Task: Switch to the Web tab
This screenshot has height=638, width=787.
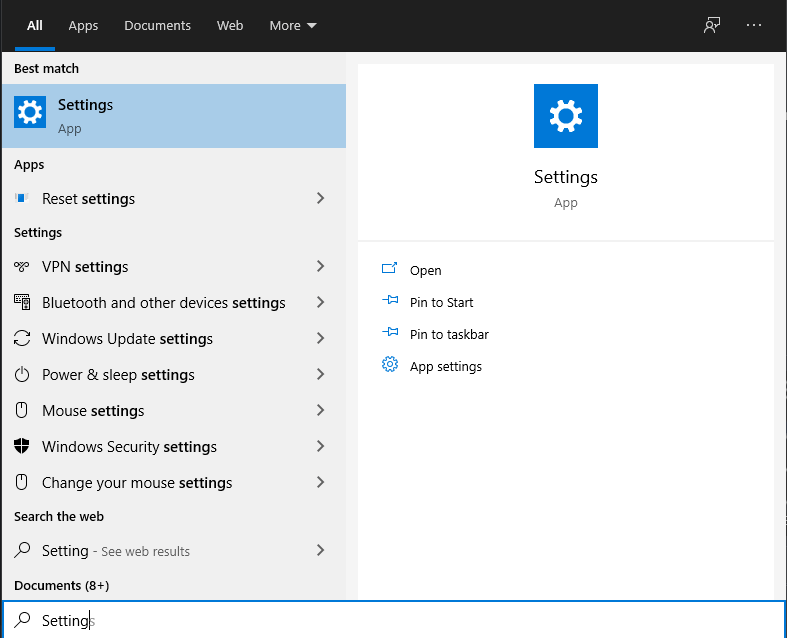Action: pos(230,26)
